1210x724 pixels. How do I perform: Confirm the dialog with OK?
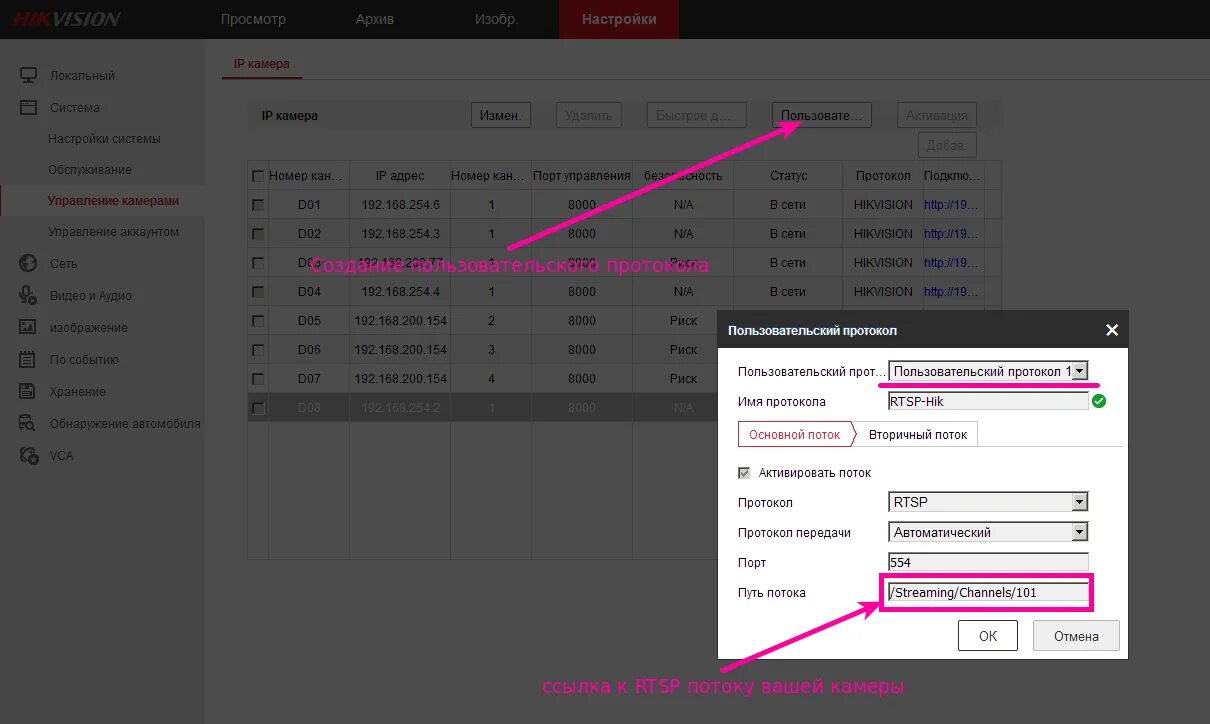[987, 636]
